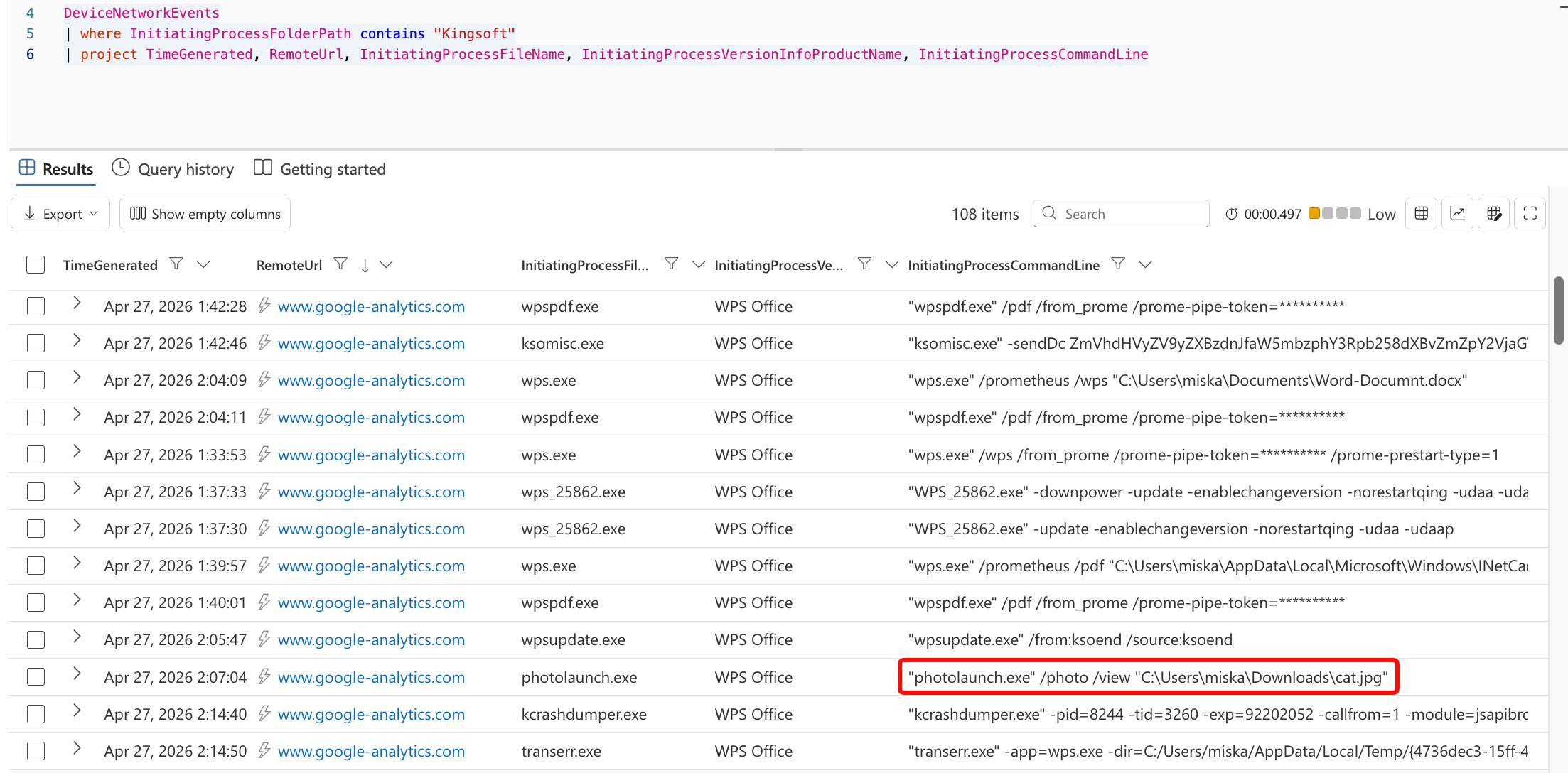
Task: Open the Export dropdown
Action: click(x=60, y=214)
